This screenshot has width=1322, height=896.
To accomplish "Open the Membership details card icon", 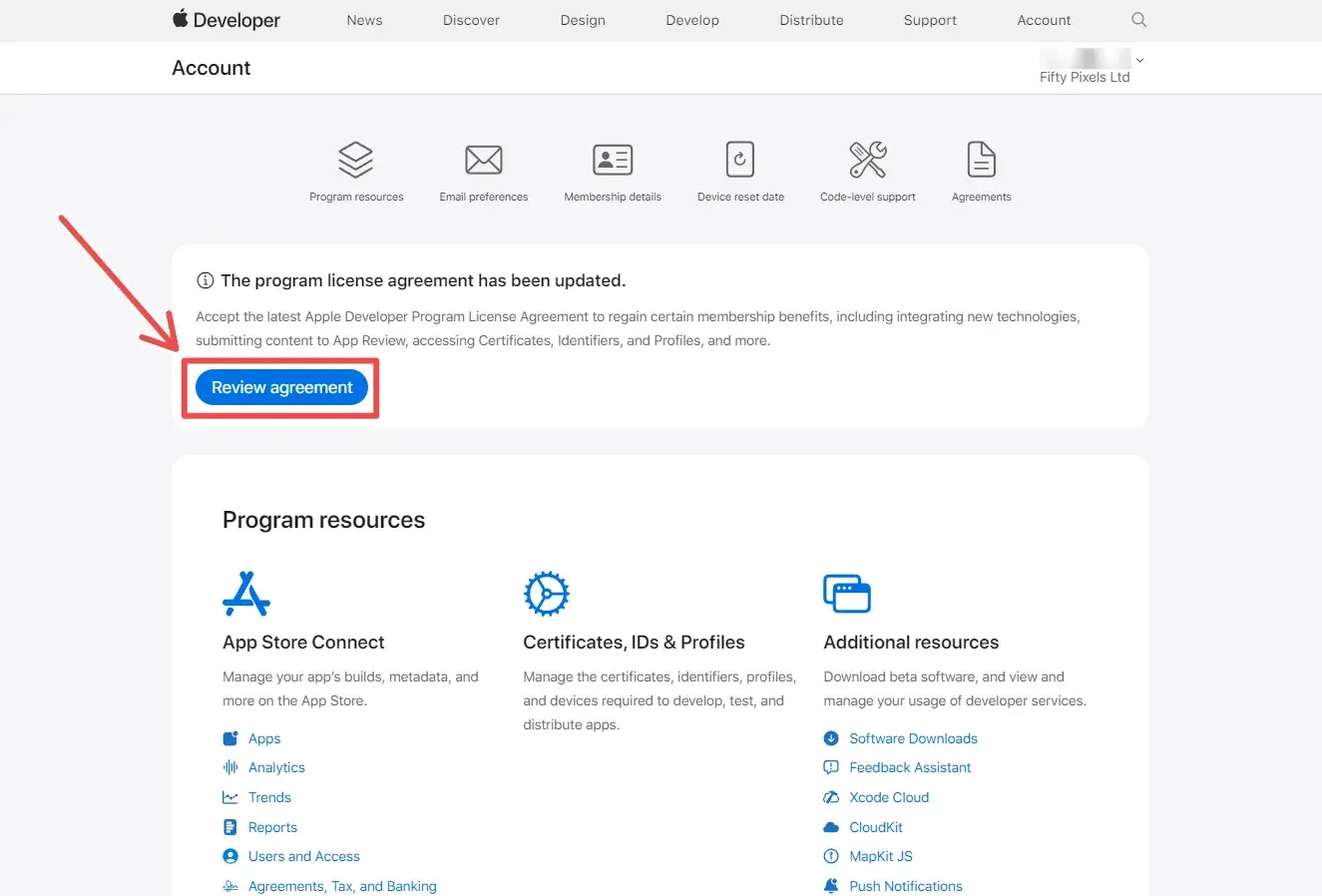I will (613, 160).
